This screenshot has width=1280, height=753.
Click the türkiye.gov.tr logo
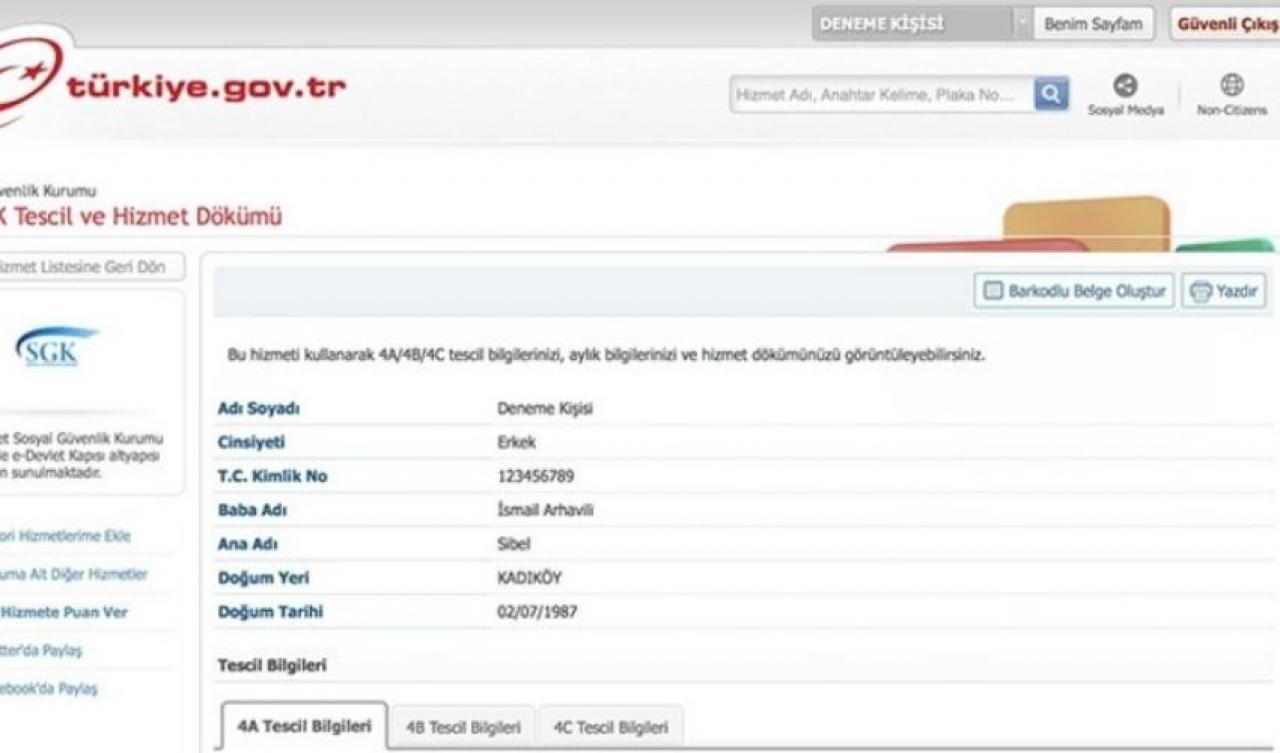click(x=172, y=85)
